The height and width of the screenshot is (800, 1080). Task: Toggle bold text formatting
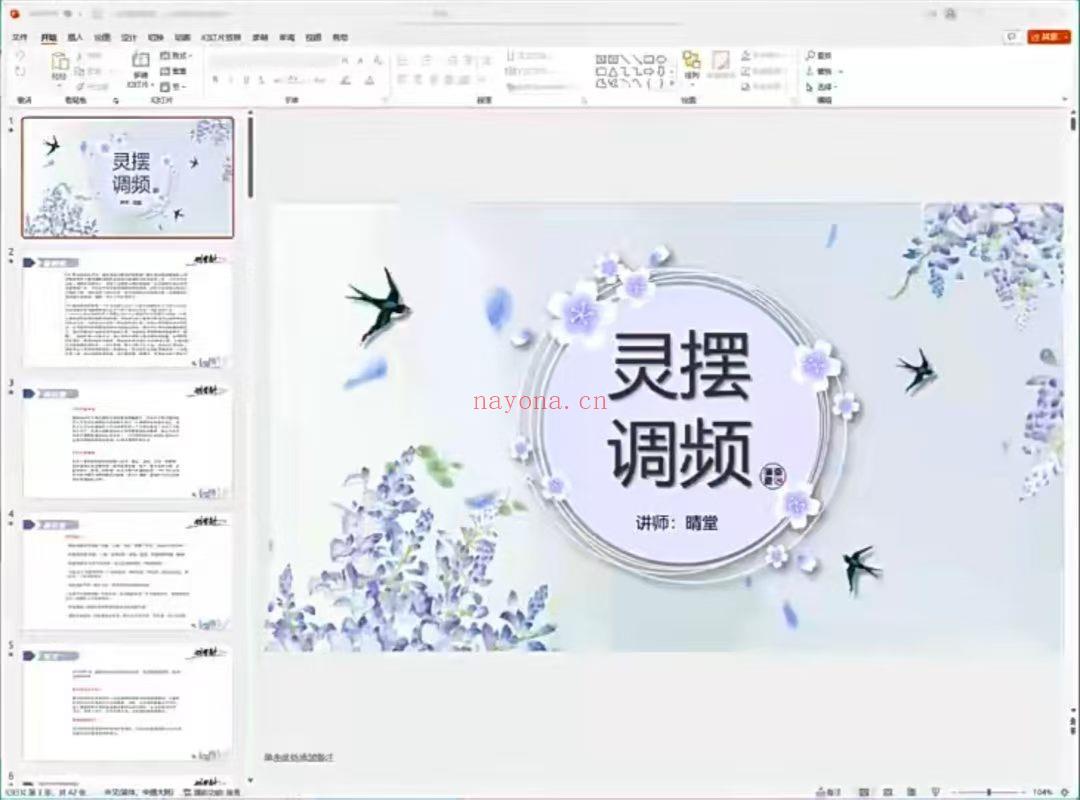point(216,80)
